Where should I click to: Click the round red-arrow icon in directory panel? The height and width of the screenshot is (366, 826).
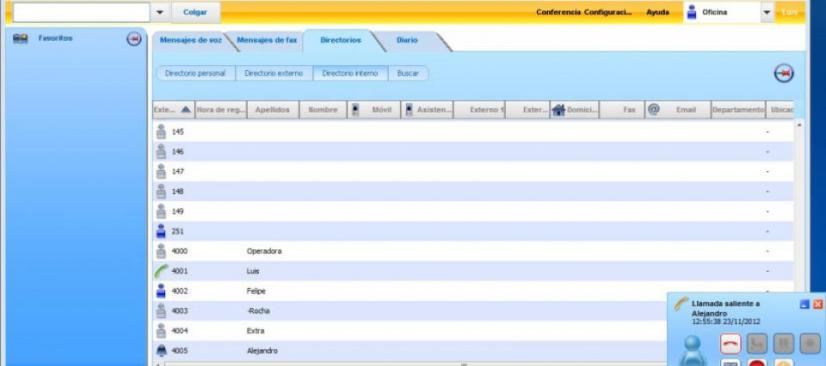pyautogui.click(x=784, y=74)
